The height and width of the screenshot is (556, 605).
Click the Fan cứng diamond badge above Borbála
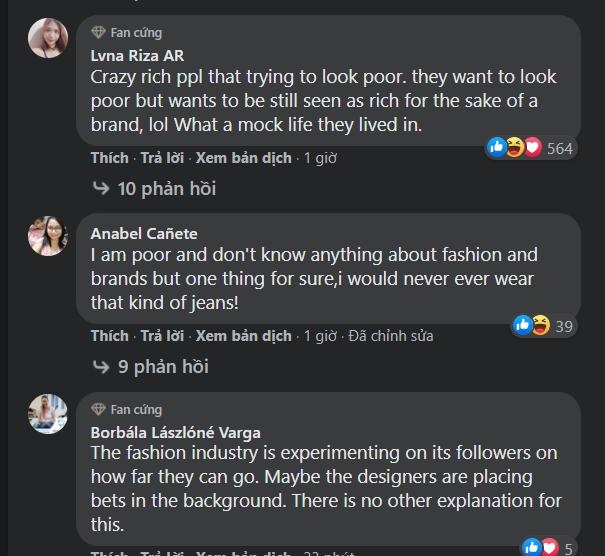98,409
